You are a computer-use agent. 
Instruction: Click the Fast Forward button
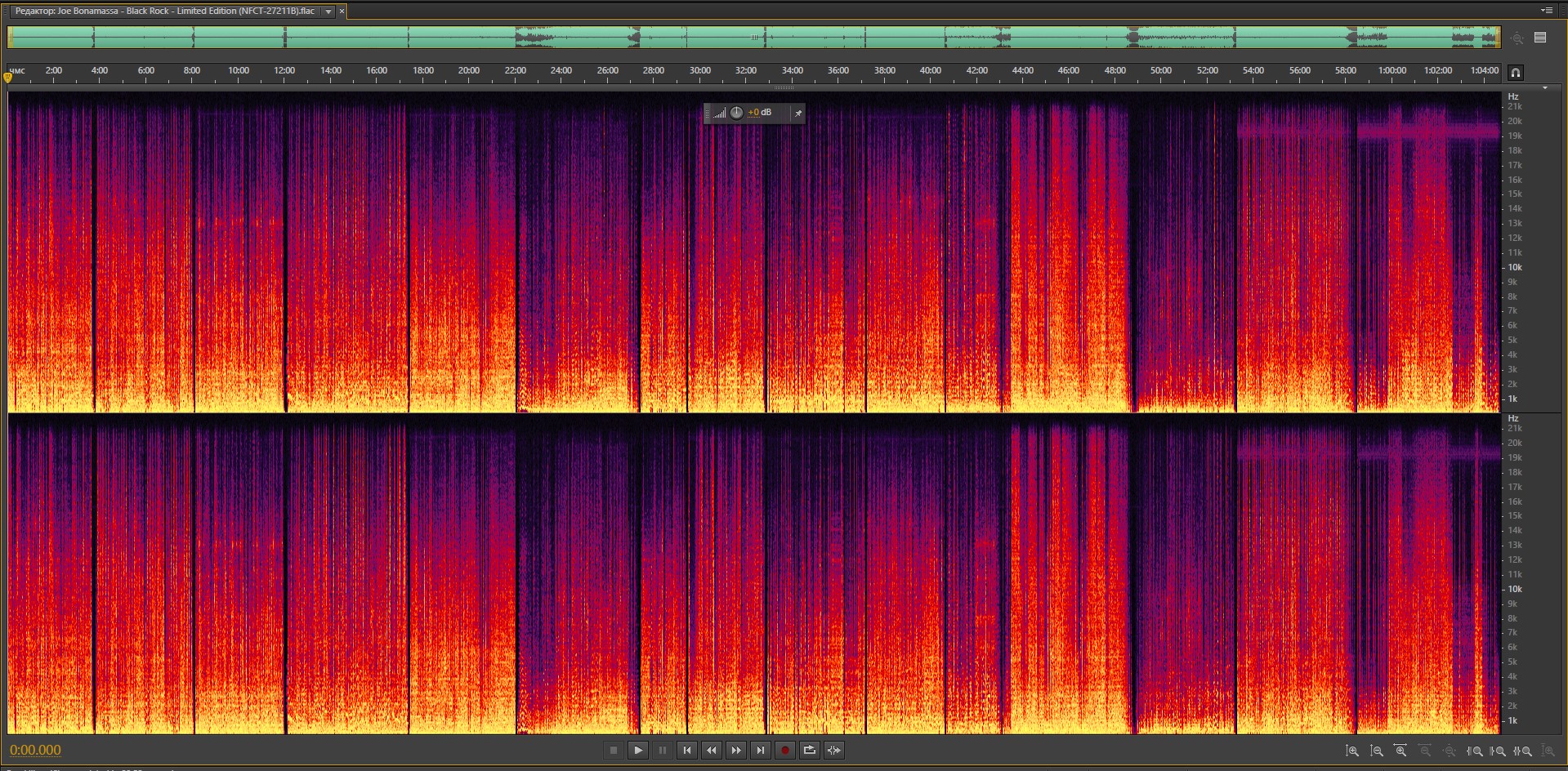[x=736, y=750]
